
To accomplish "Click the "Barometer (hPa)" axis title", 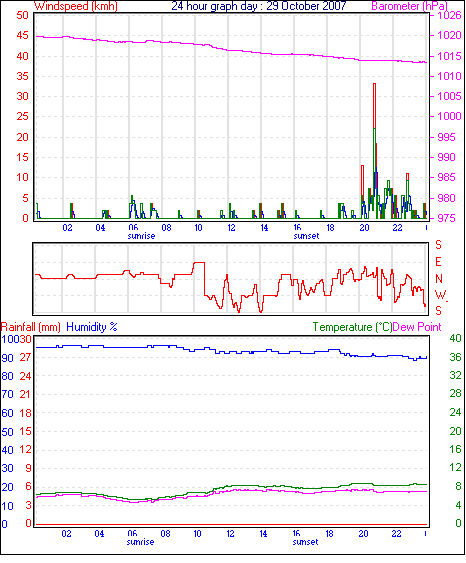I will pyautogui.click(x=410, y=6).
